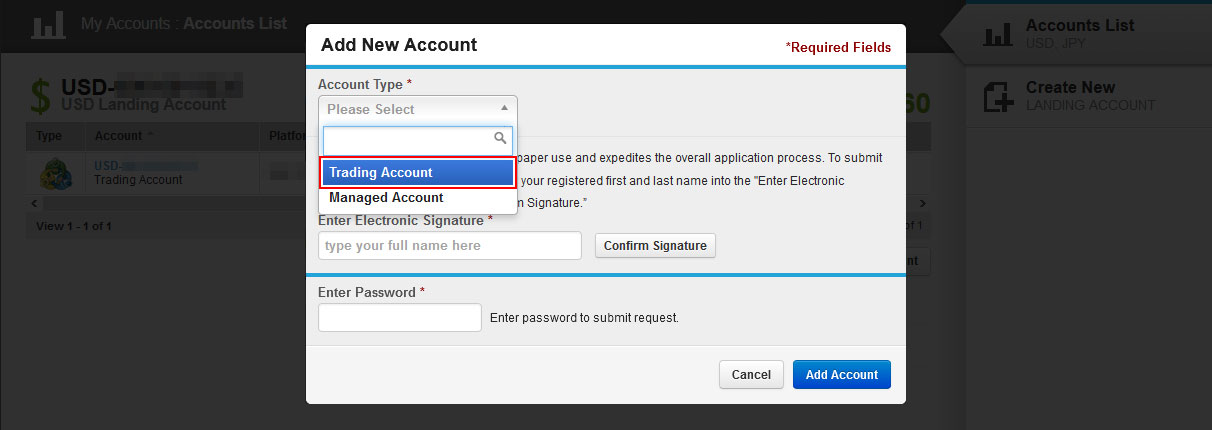Focus the Enter Password field
Screen dimensions: 1212x430
[x=400, y=318]
